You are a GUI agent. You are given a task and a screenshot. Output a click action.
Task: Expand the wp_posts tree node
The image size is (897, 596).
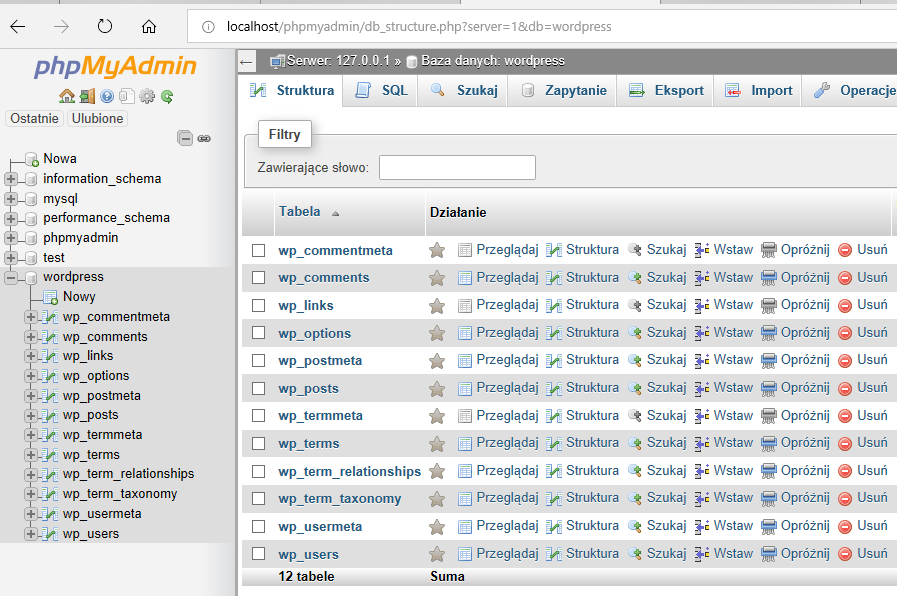point(31,415)
